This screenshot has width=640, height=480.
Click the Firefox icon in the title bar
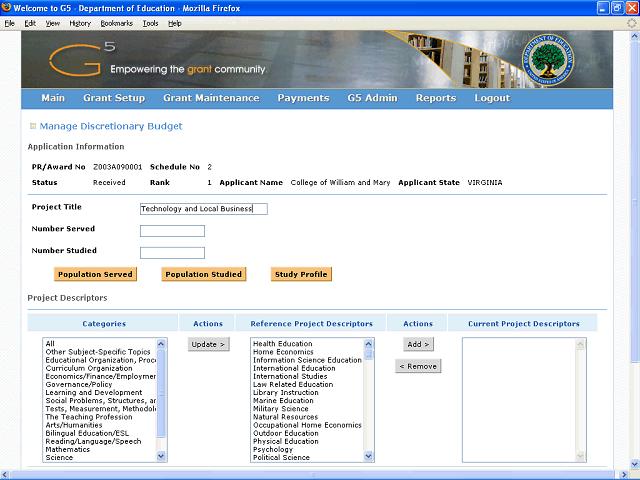click(6, 7)
